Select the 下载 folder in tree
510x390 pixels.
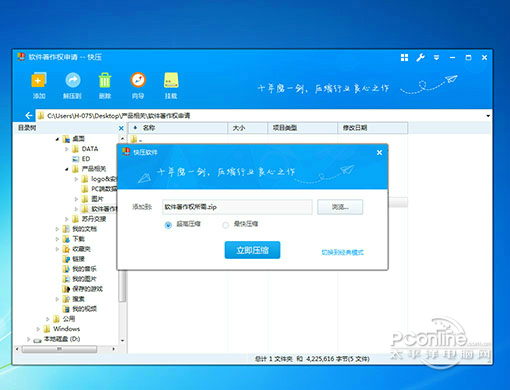coord(79,239)
